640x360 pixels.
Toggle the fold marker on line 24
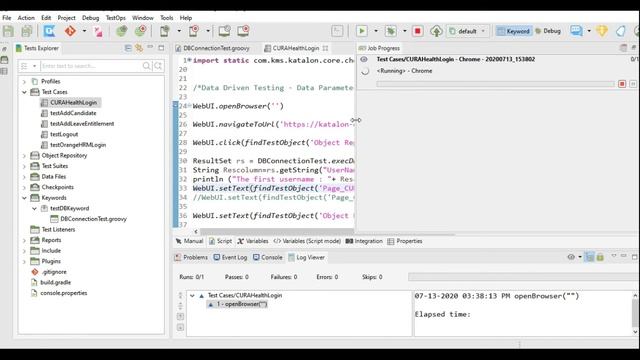point(189,105)
